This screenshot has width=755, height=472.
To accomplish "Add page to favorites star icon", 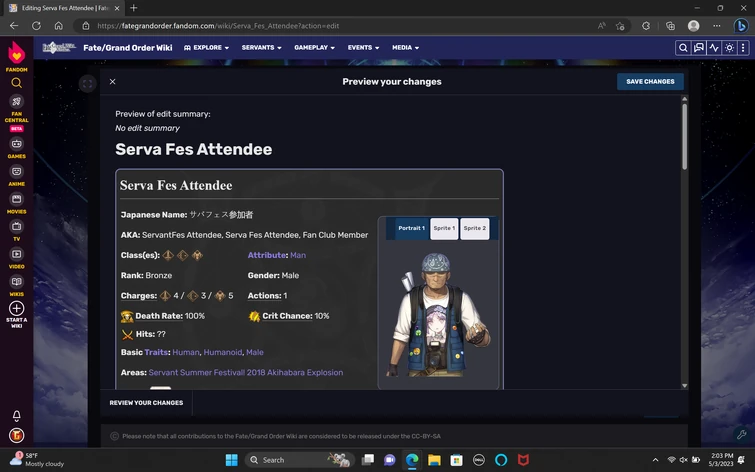I will pos(620,26).
